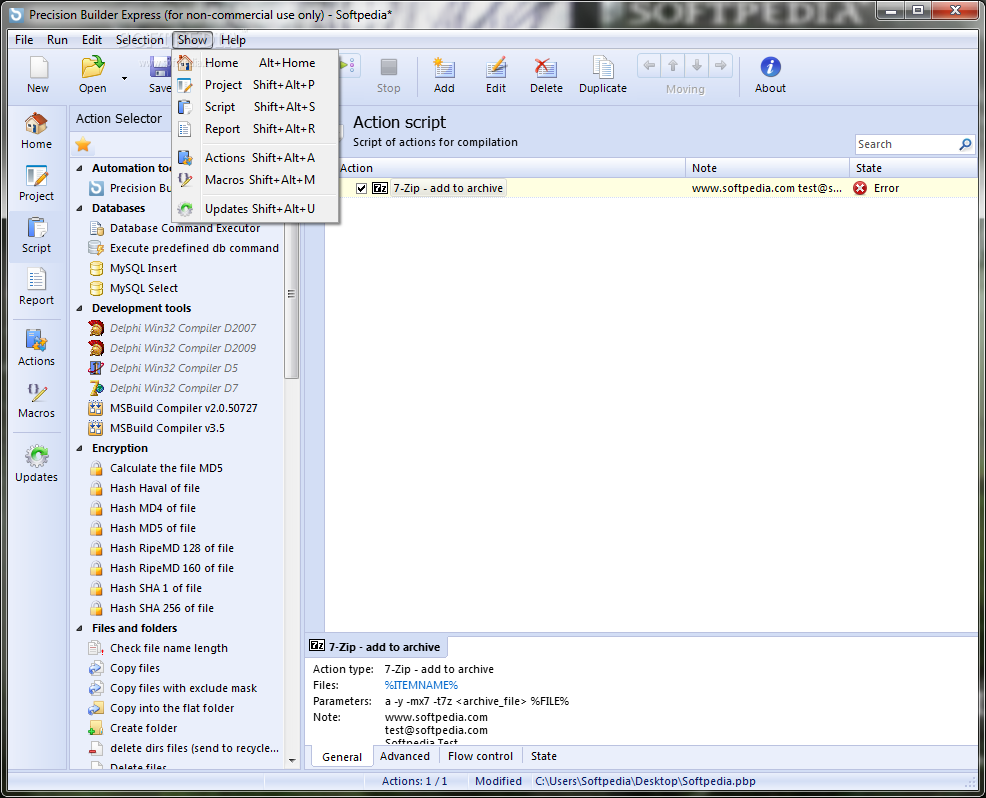Click the About info icon
The image size is (986, 798).
pos(770,67)
